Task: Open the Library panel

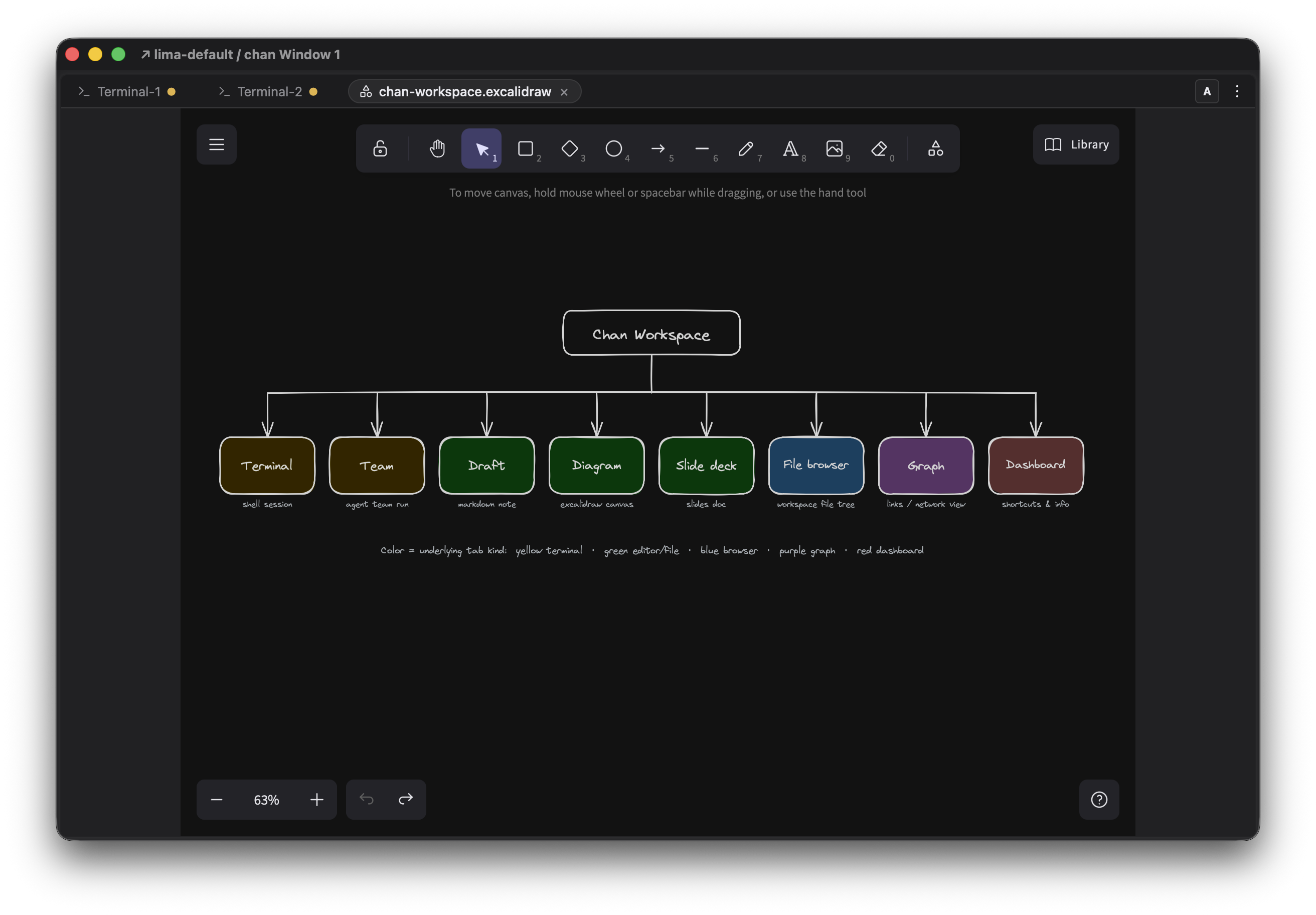Action: click(x=1076, y=144)
